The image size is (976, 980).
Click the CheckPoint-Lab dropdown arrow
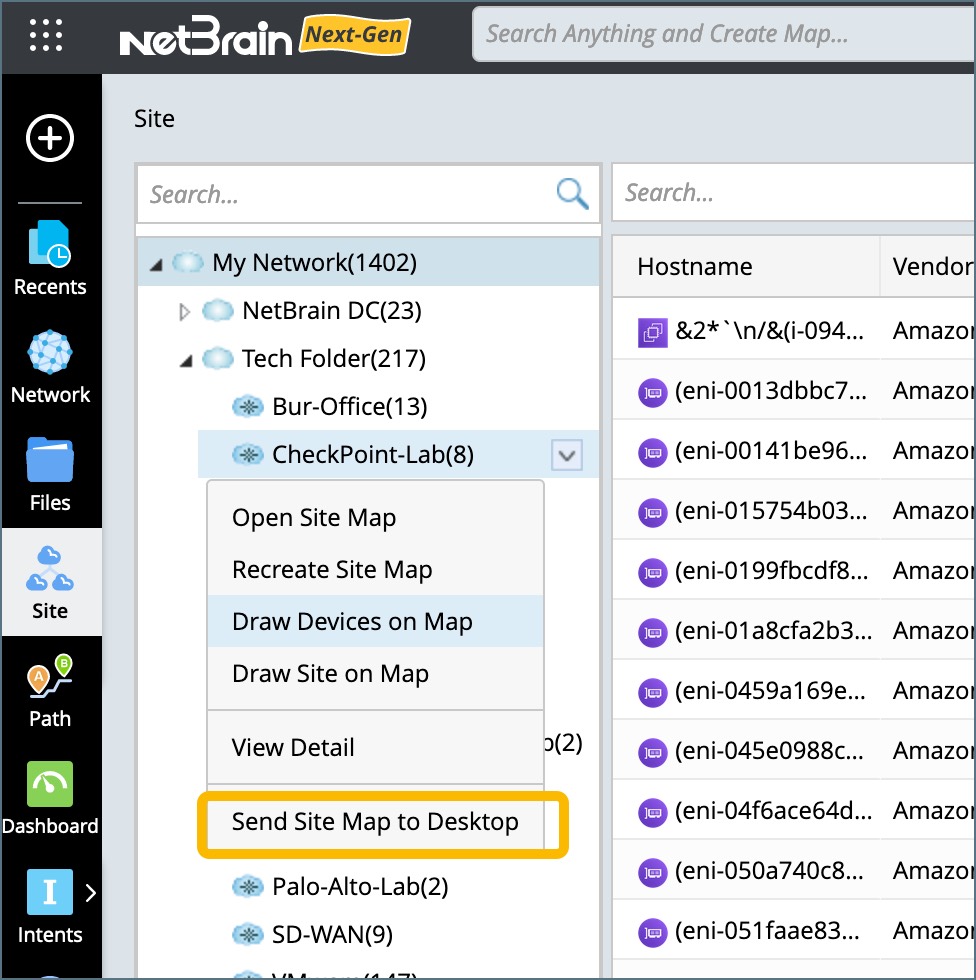pyautogui.click(x=567, y=456)
